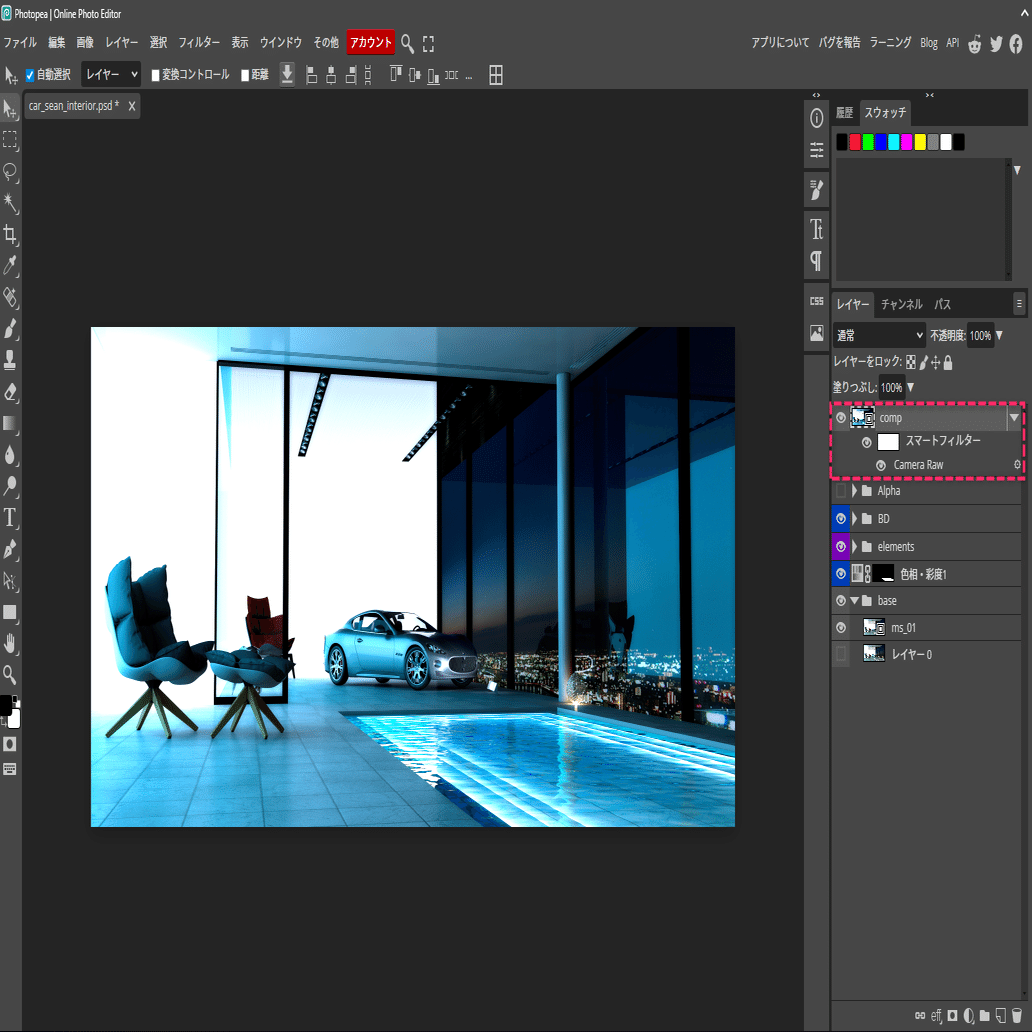Screen dimensions: 1032x1032
Task: Pick the red swatch
Action: click(x=854, y=142)
